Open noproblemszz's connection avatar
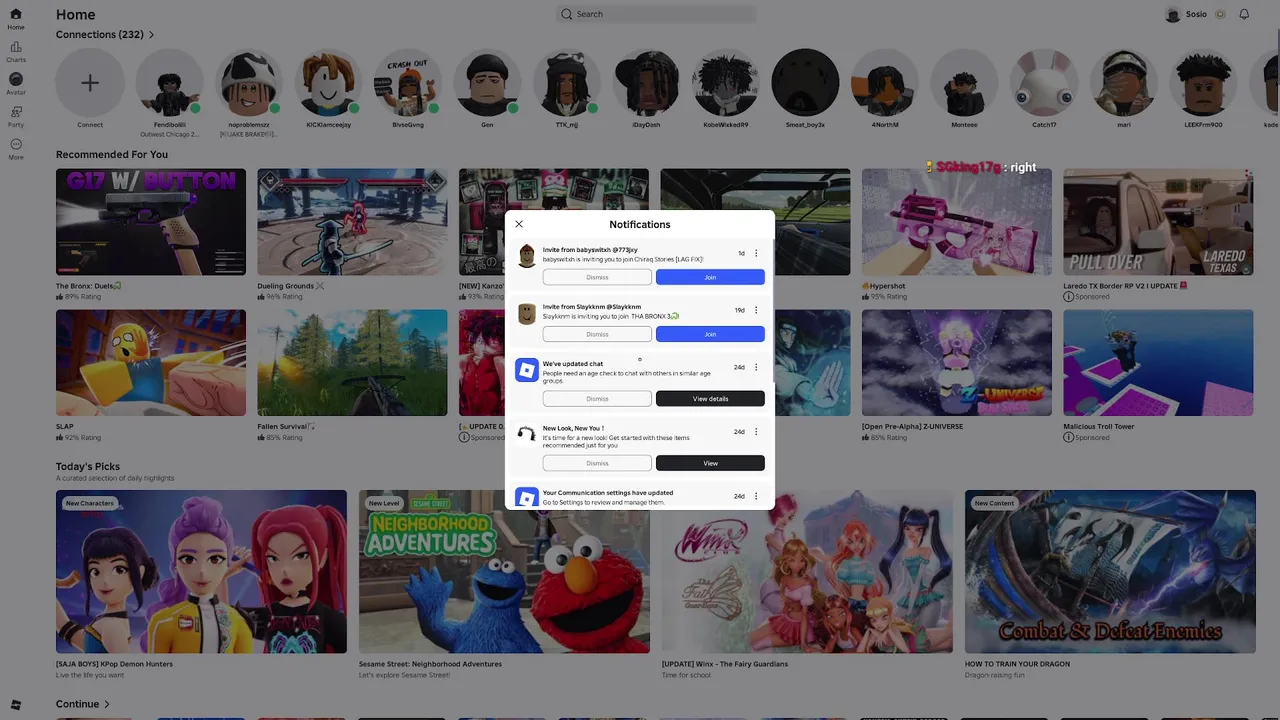 249,83
